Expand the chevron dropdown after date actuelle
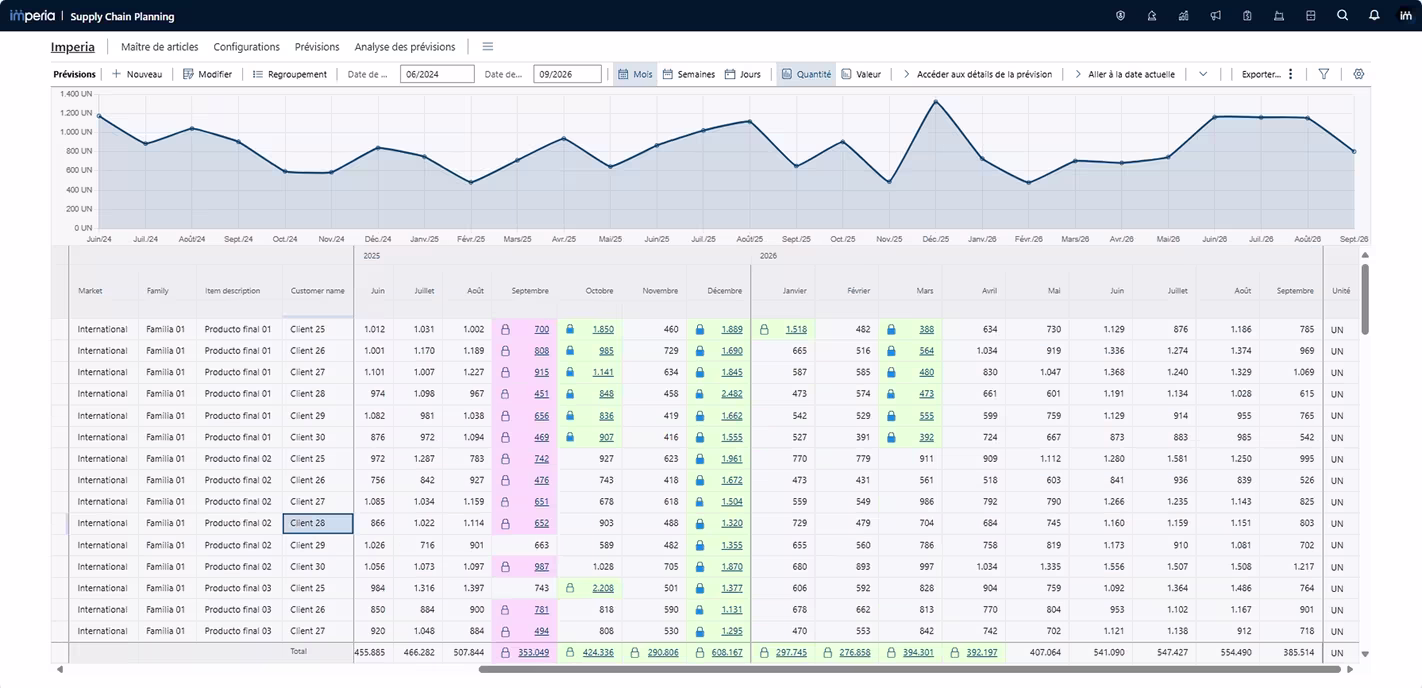The width and height of the screenshot is (1422, 688). (x=1203, y=74)
